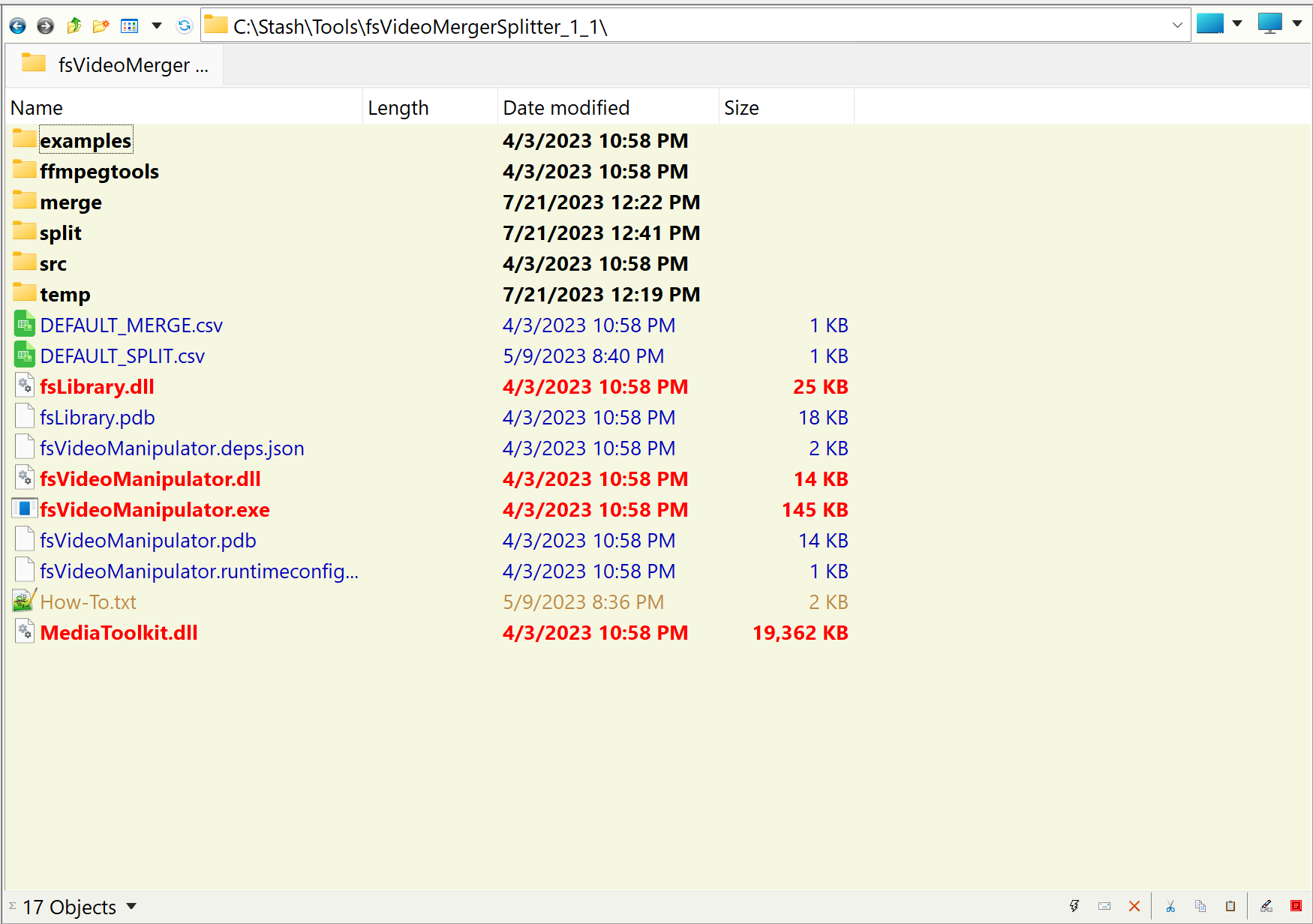Select fsVideoManipulator.dll file
The image size is (1313, 924).
[x=150, y=479]
